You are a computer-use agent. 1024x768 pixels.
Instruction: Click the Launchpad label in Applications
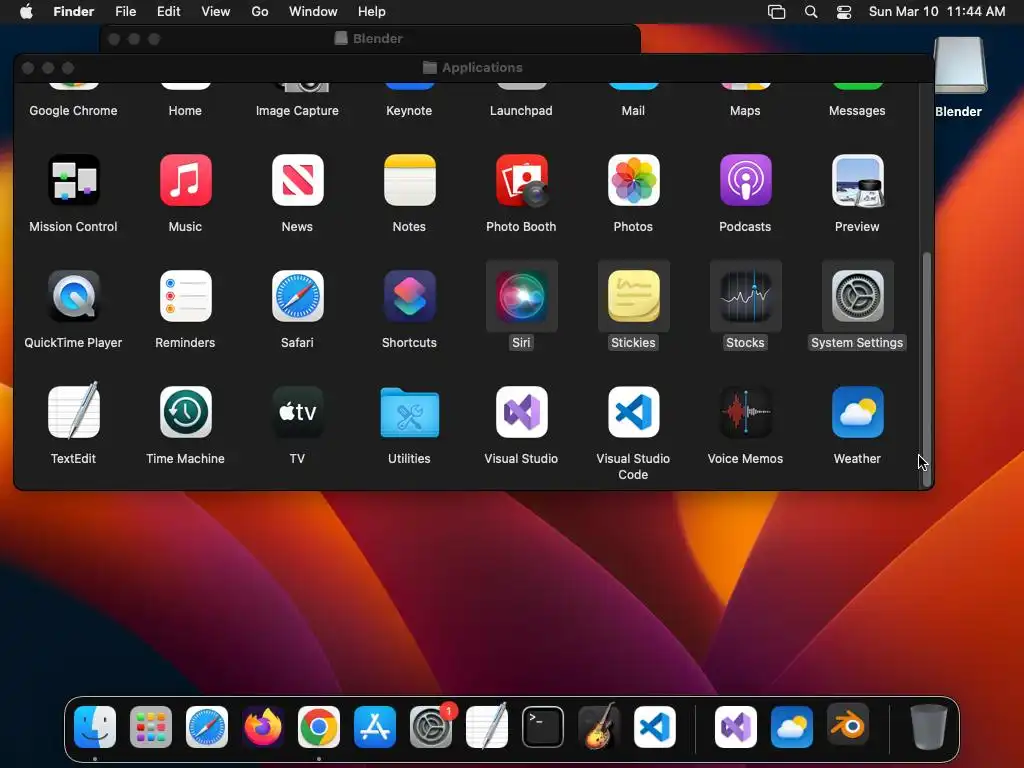(521, 110)
